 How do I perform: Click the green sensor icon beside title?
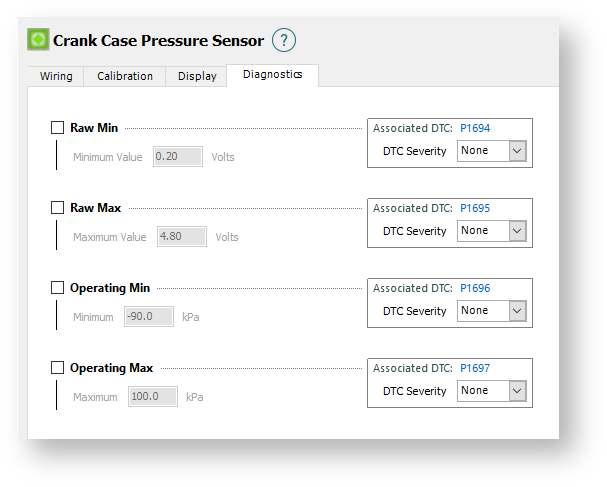point(38,41)
